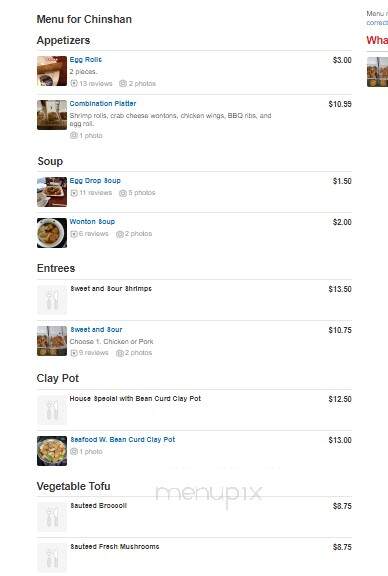The width and height of the screenshot is (388, 576).
Task: Open the Seafood W. Bean Curd Clay Pot link
Action: point(123,439)
